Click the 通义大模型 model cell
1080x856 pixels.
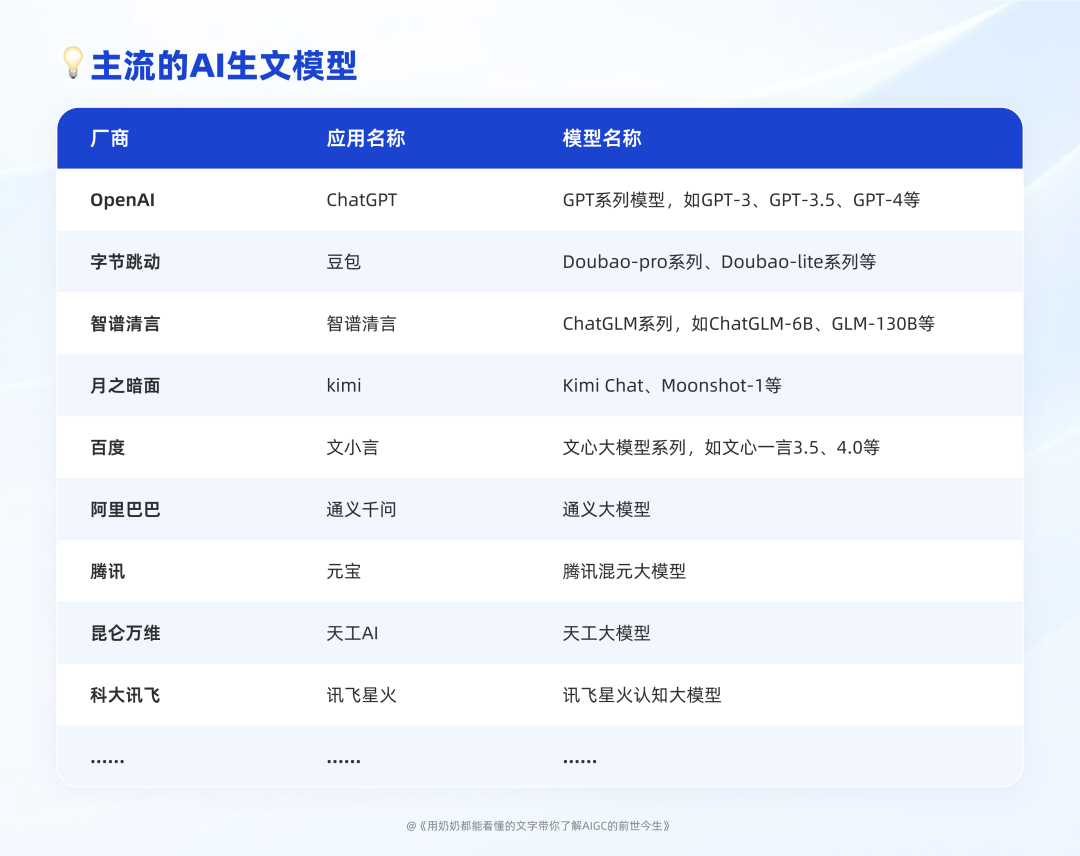point(607,510)
